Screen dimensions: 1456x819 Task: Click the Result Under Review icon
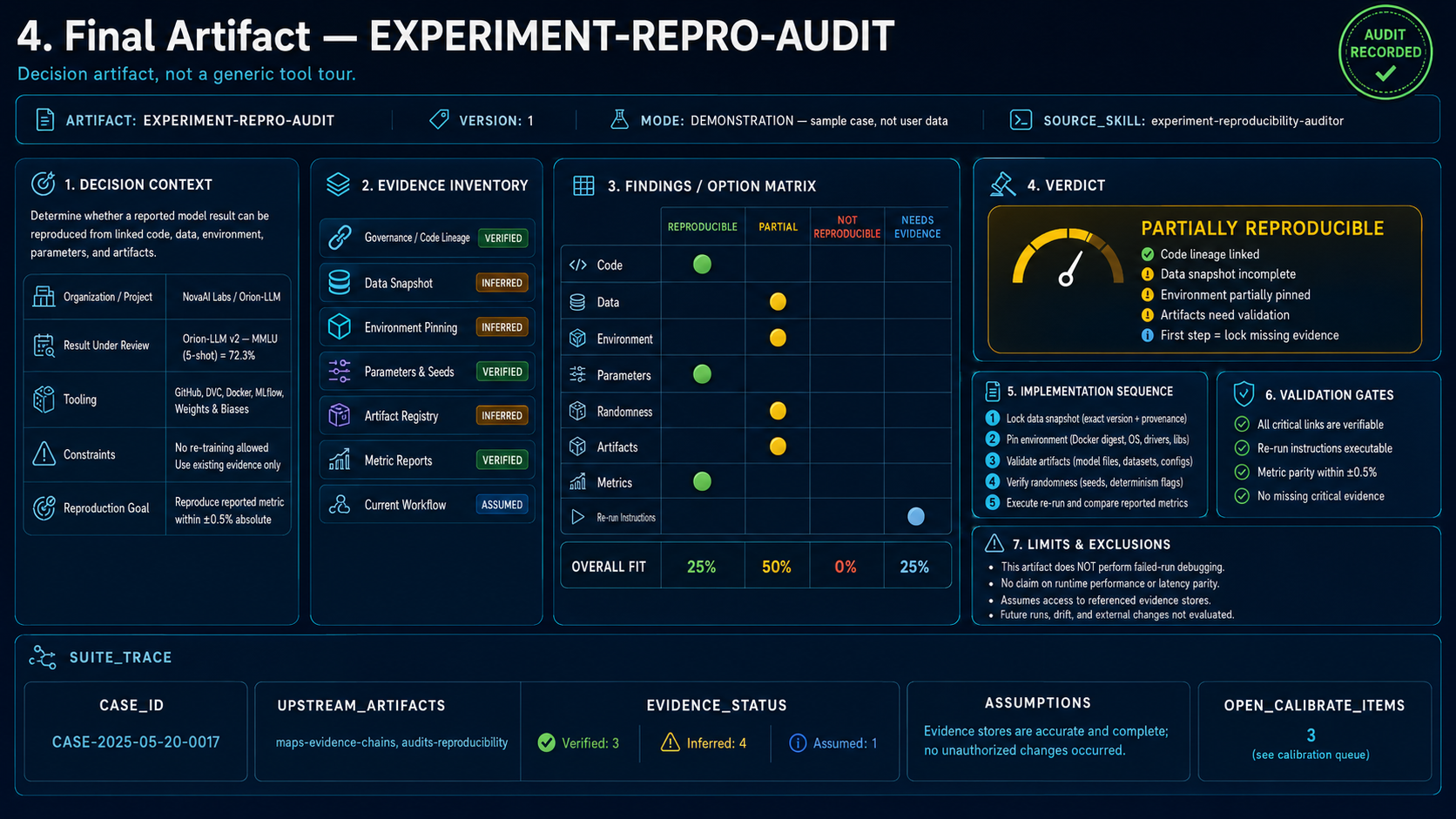coord(44,346)
